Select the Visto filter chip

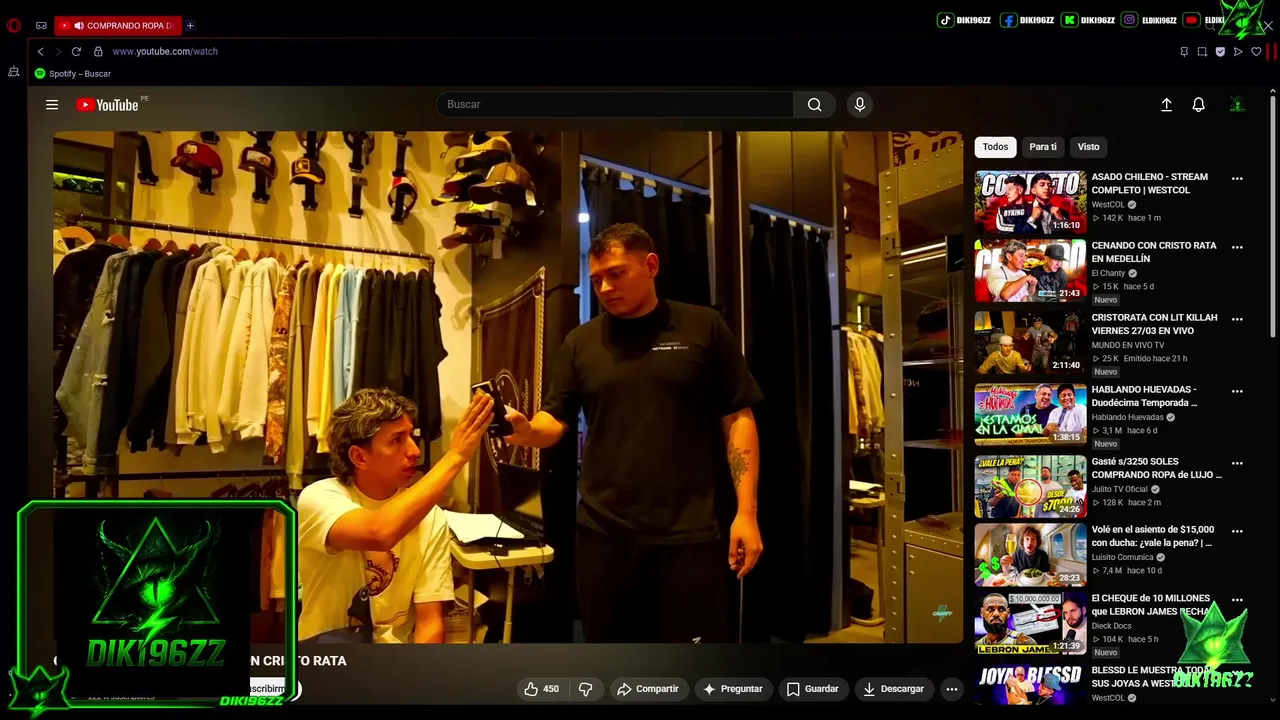point(1088,147)
